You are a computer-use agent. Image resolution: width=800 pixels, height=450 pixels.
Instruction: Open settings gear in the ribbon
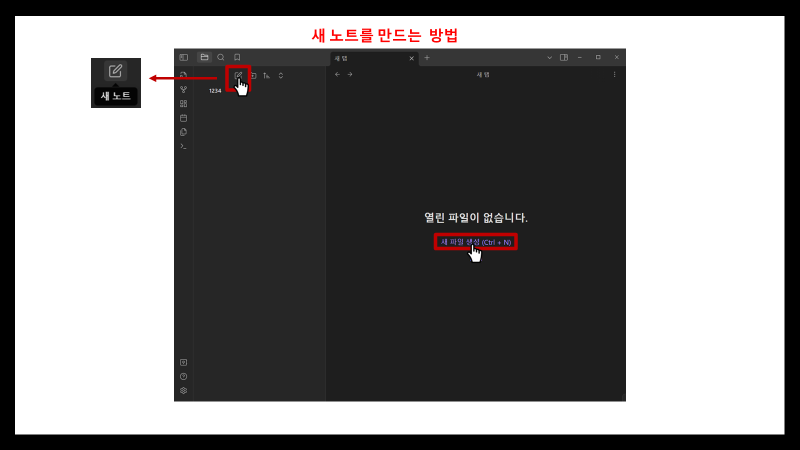coord(184,391)
